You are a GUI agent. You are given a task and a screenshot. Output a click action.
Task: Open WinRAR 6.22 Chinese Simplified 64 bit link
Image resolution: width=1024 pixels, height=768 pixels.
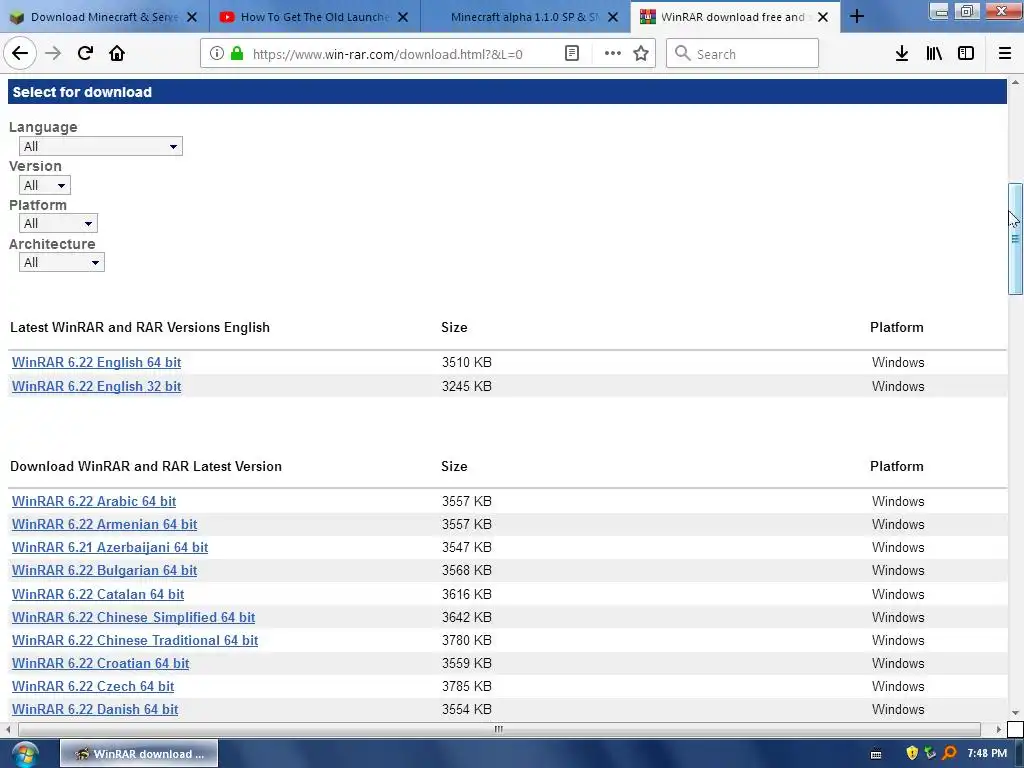tap(133, 617)
